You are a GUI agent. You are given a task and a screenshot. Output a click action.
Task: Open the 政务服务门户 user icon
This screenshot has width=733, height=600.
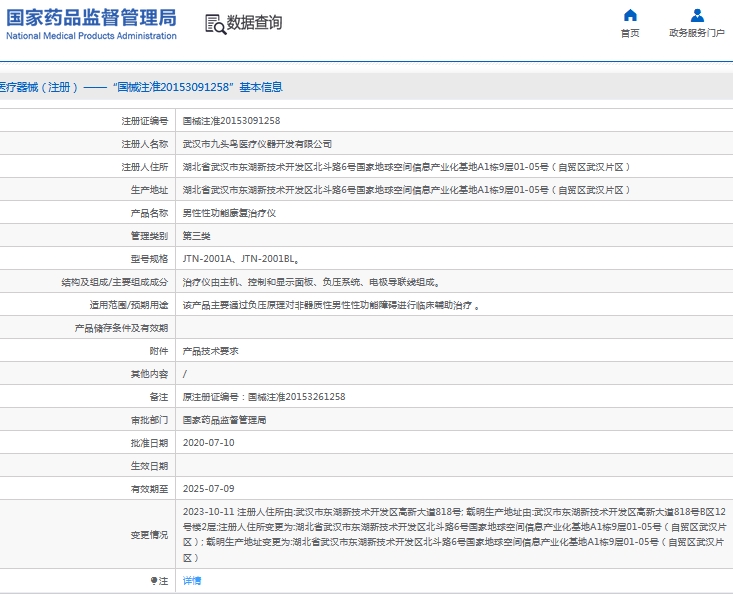pyautogui.click(x=697, y=15)
